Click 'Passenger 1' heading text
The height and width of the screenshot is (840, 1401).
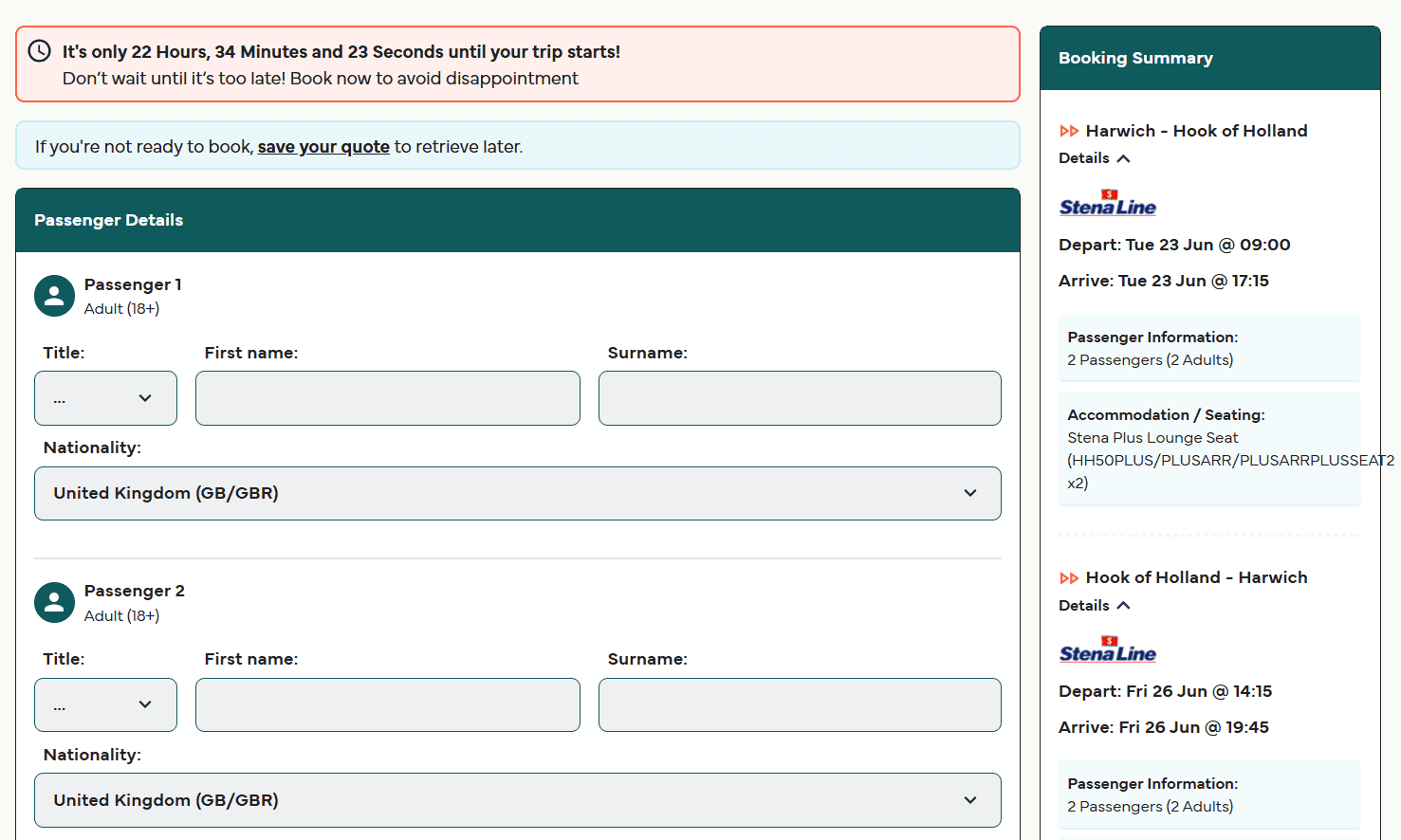(x=133, y=284)
